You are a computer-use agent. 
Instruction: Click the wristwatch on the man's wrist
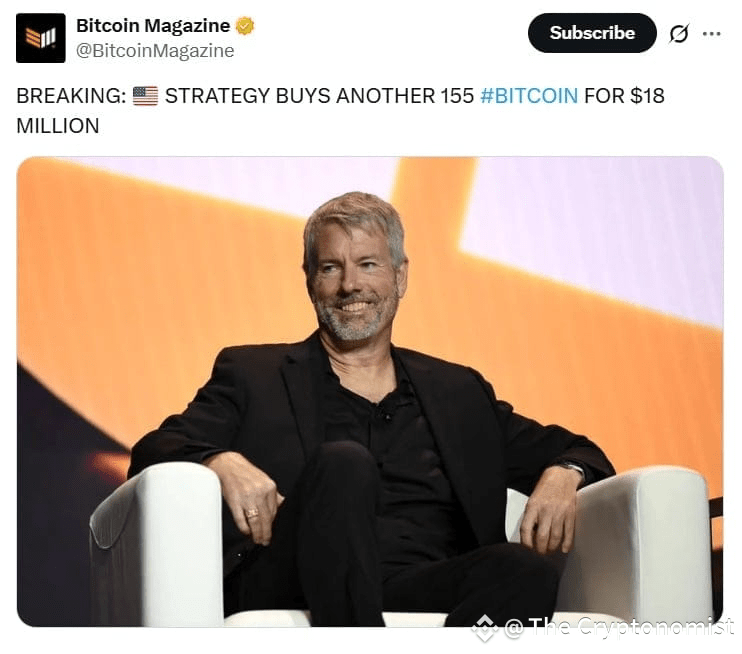click(x=571, y=468)
